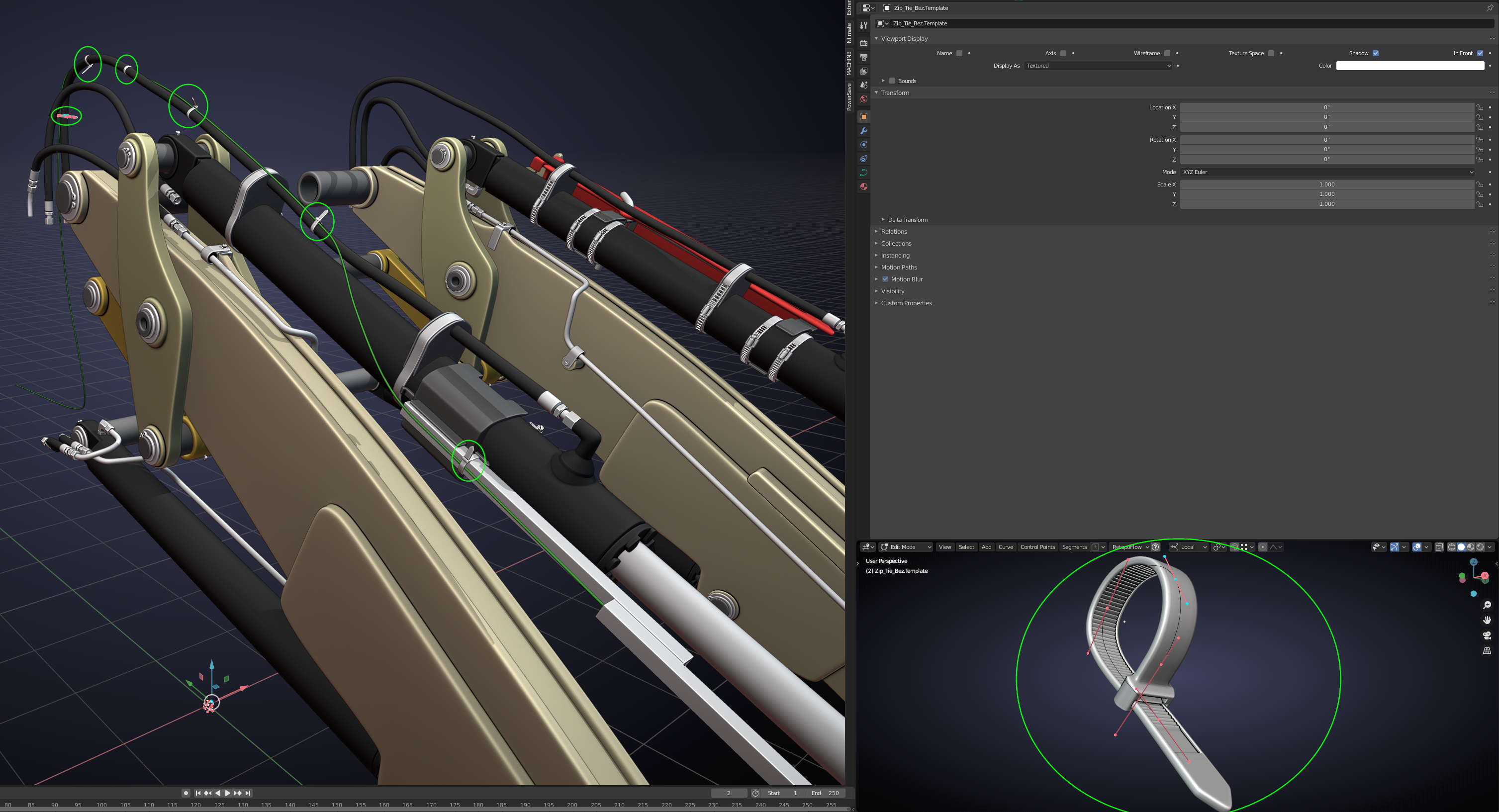The height and width of the screenshot is (812, 1499).
Task: Disable the Shadow checkbox
Action: pos(1376,53)
